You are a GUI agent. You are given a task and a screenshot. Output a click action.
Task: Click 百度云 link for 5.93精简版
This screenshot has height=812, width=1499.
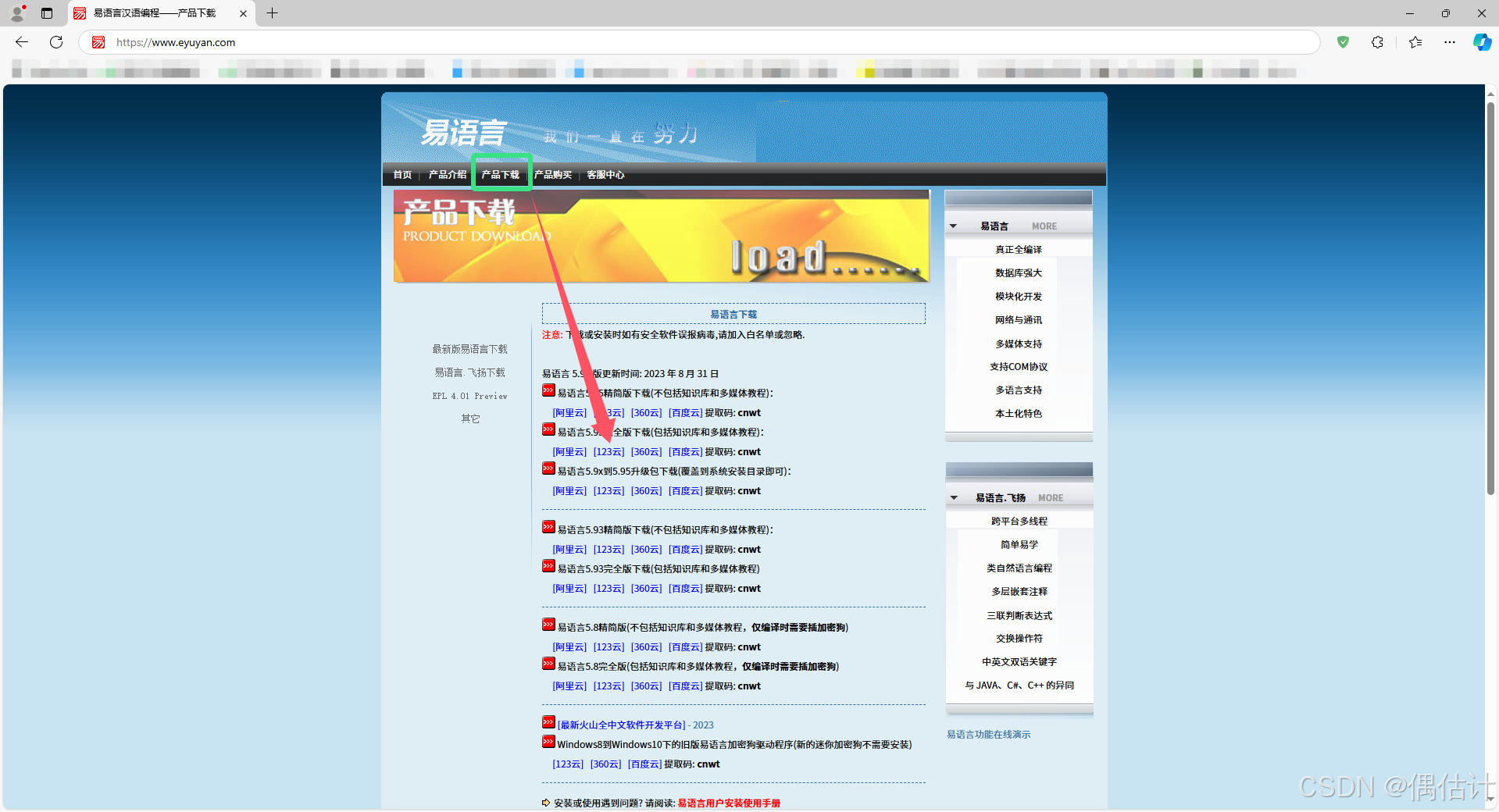pos(685,550)
